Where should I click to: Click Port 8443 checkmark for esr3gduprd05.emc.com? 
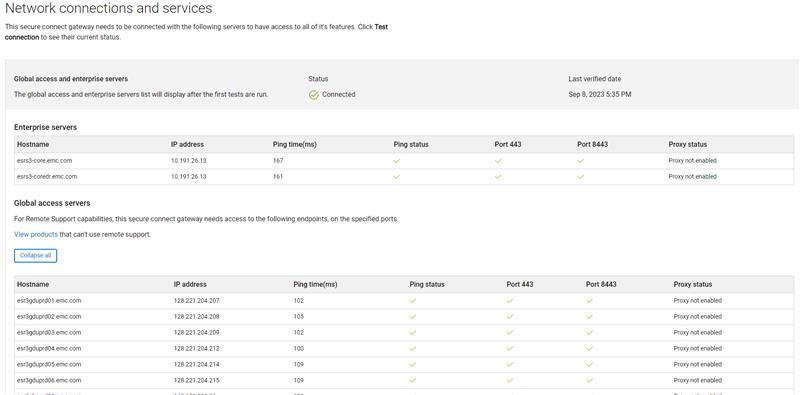point(589,364)
